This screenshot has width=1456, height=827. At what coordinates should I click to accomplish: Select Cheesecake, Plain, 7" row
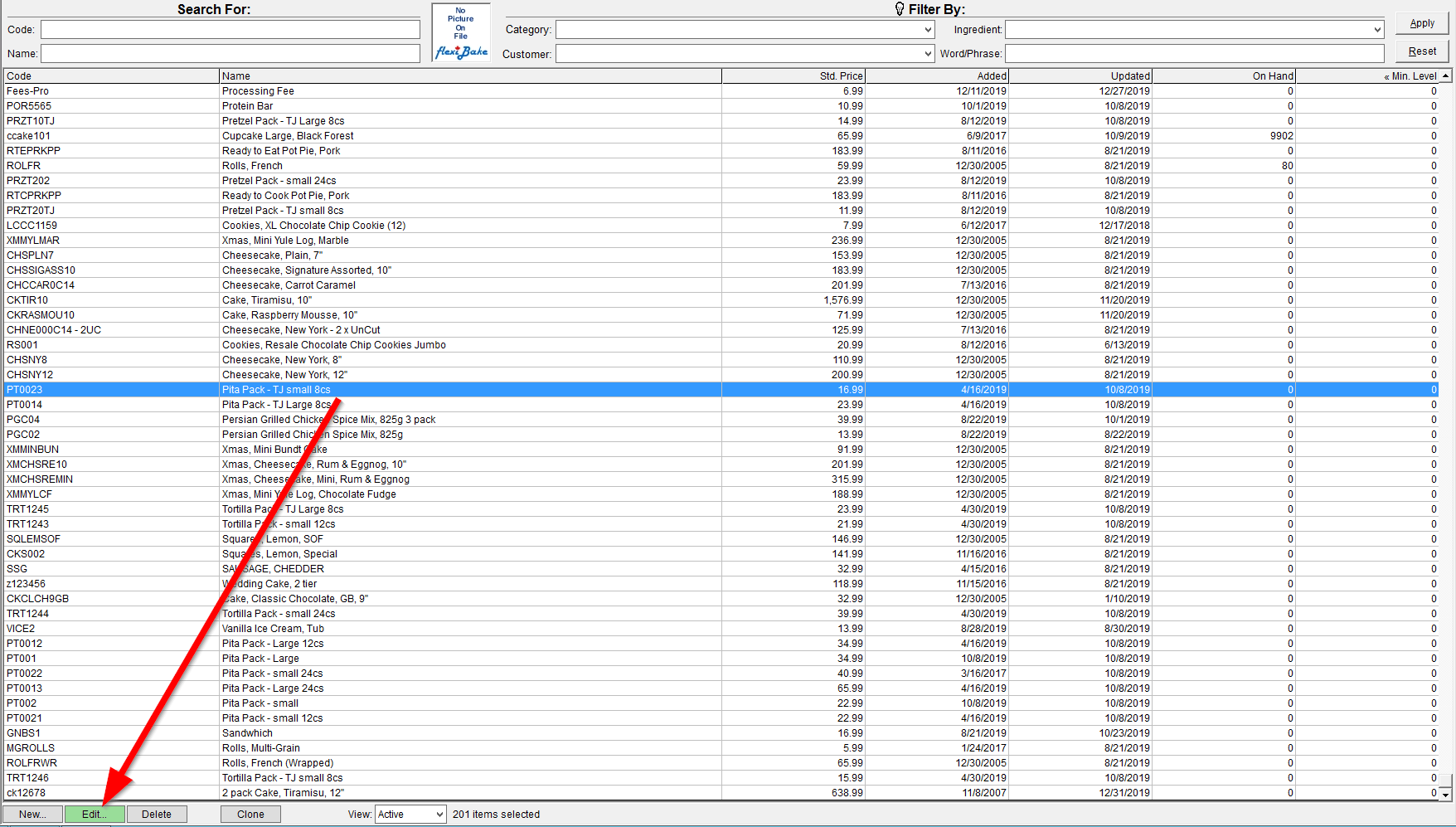pos(721,255)
